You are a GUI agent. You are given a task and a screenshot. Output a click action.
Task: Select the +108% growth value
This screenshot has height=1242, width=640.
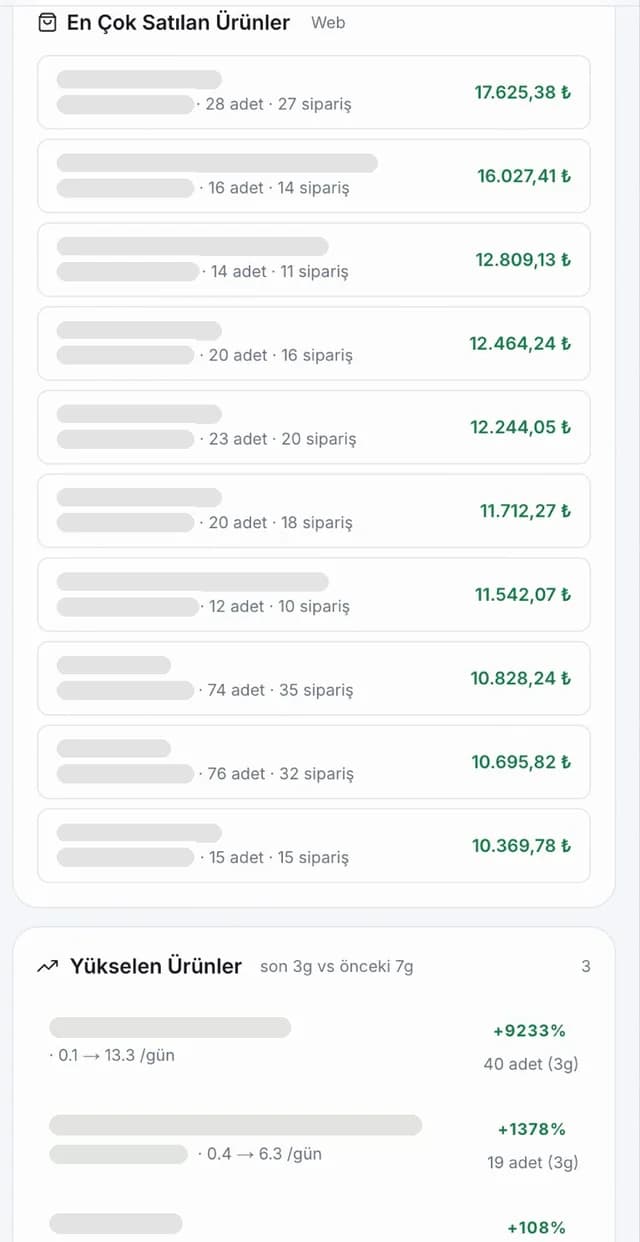536,1228
